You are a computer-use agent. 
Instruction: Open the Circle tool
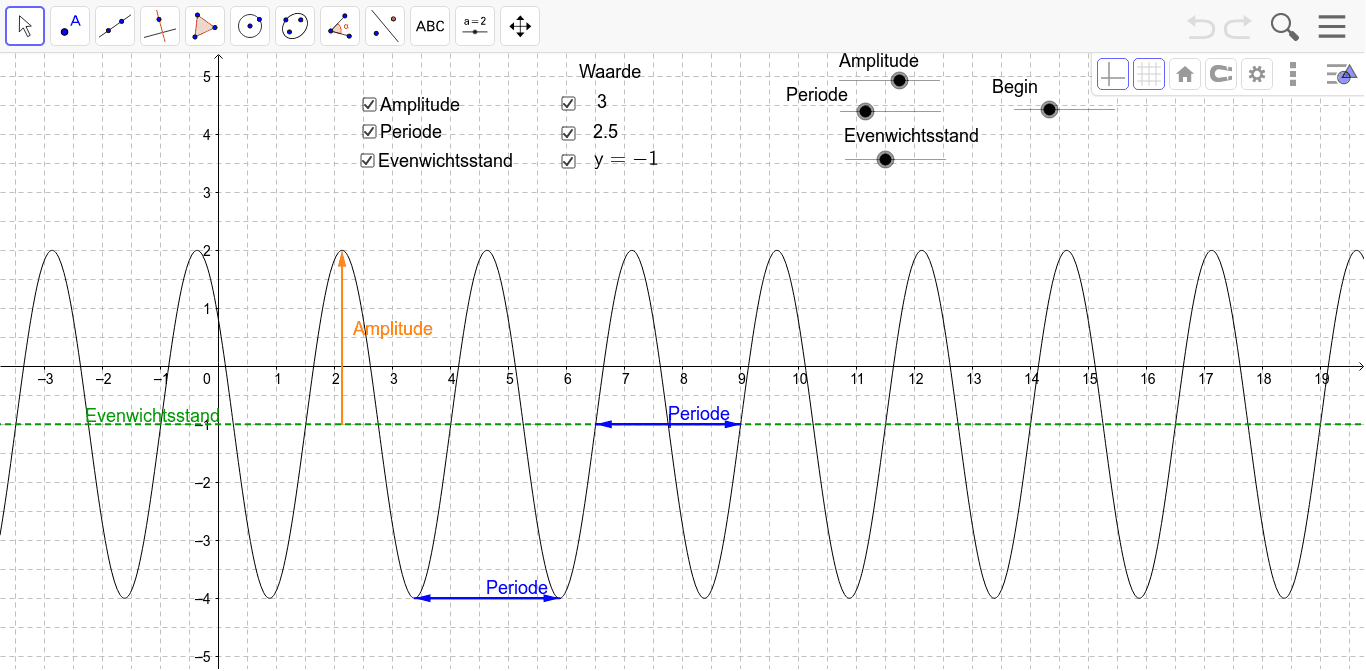(249, 26)
